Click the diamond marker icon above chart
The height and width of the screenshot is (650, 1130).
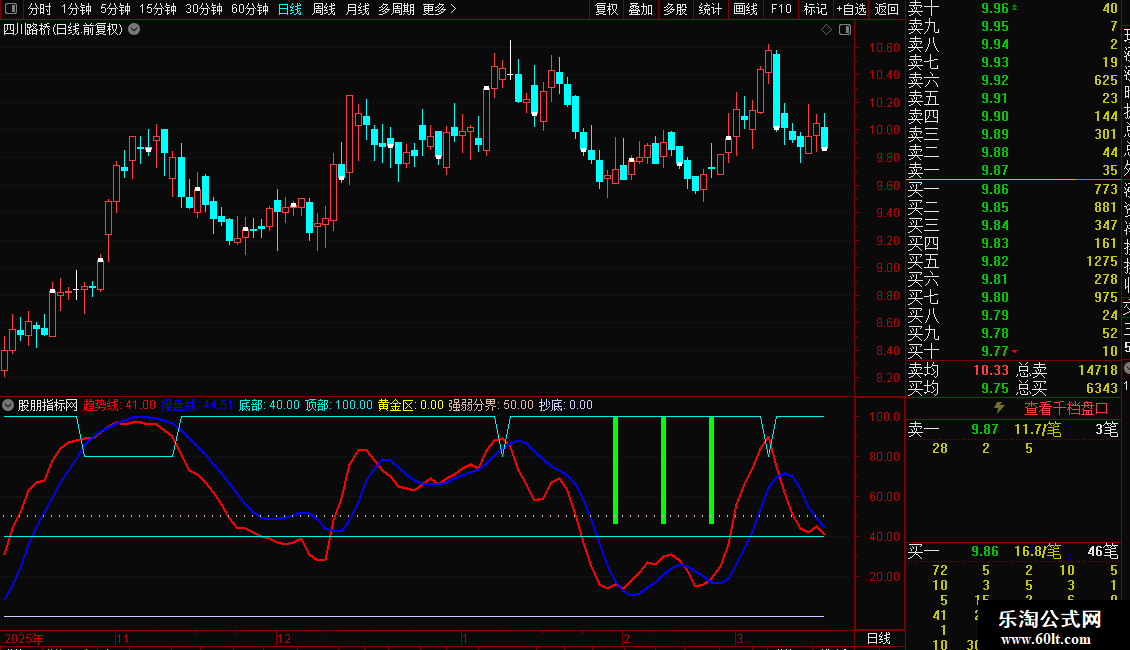click(x=827, y=30)
